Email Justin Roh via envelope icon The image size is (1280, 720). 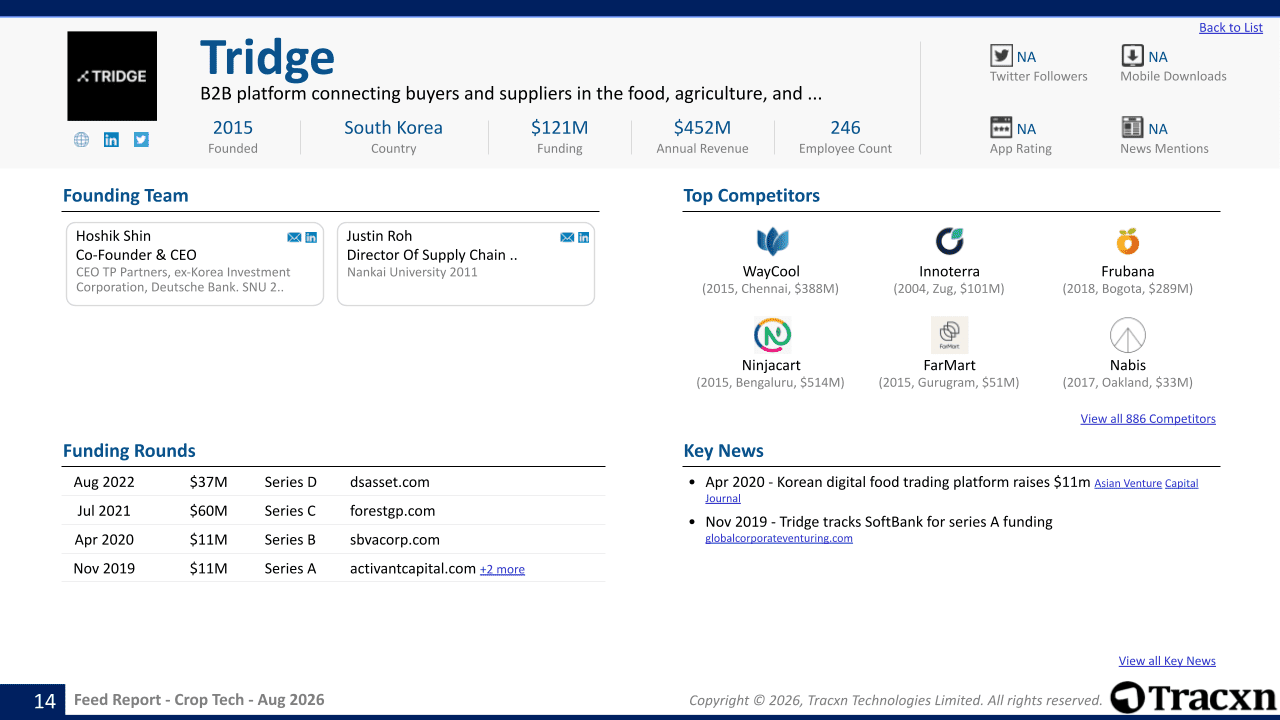click(567, 237)
